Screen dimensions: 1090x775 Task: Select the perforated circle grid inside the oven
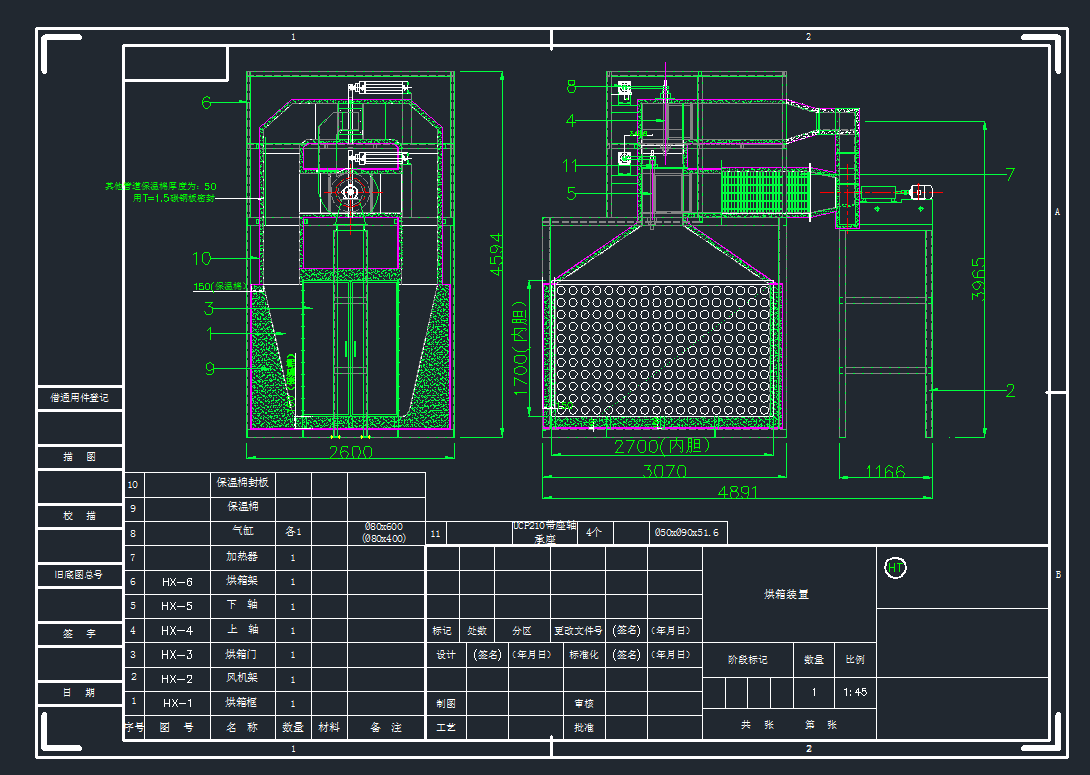coord(660,352)
